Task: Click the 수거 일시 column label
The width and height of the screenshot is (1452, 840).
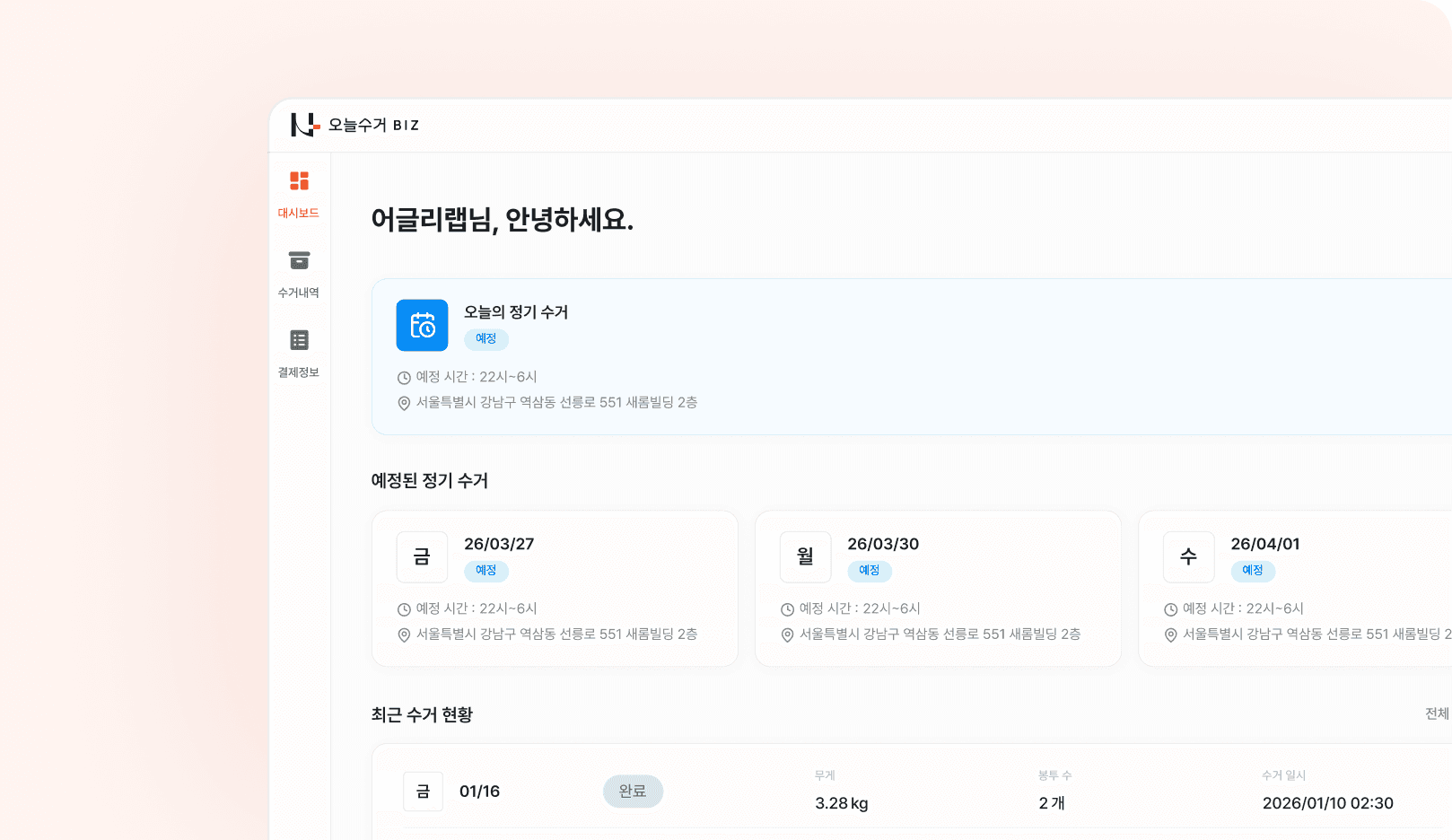Action: pyautogui.click(x=1284, y=775)
